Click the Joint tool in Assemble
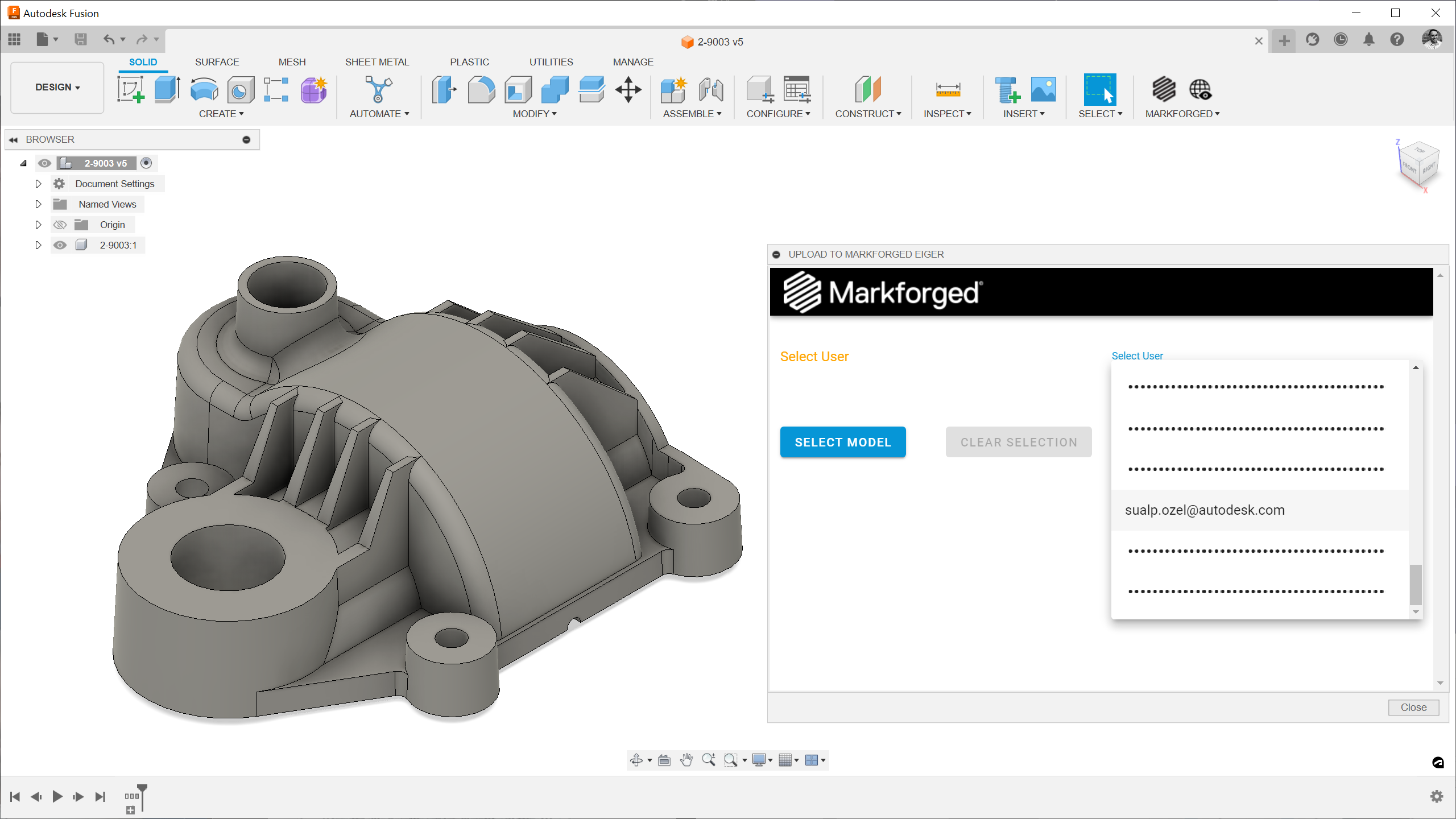This screenshot has width=1456, height=819. (x=711, y=90)
